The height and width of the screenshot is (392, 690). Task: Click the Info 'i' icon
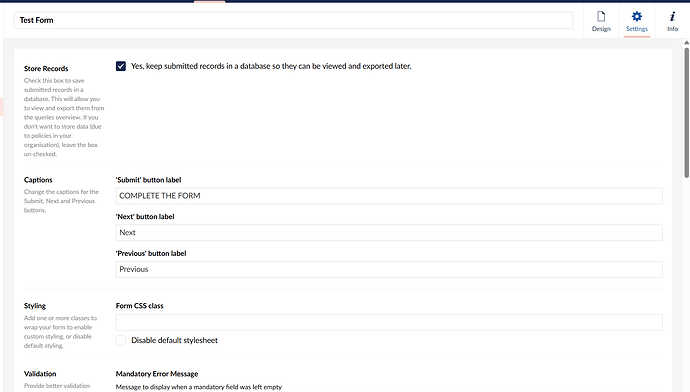click(672, 16)
